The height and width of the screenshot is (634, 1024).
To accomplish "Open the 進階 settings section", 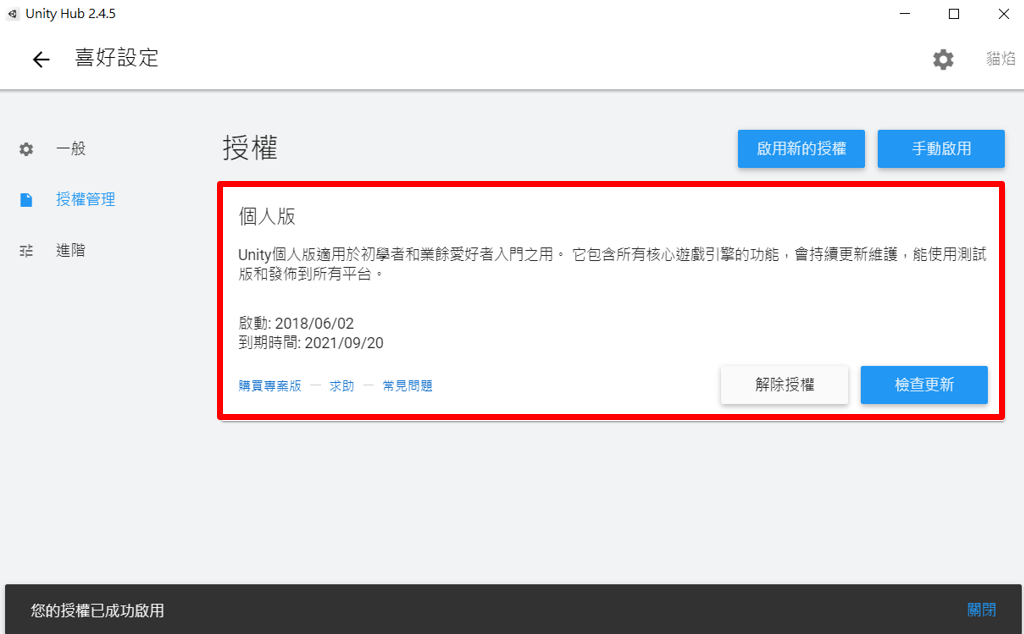I will pos(71,250).
